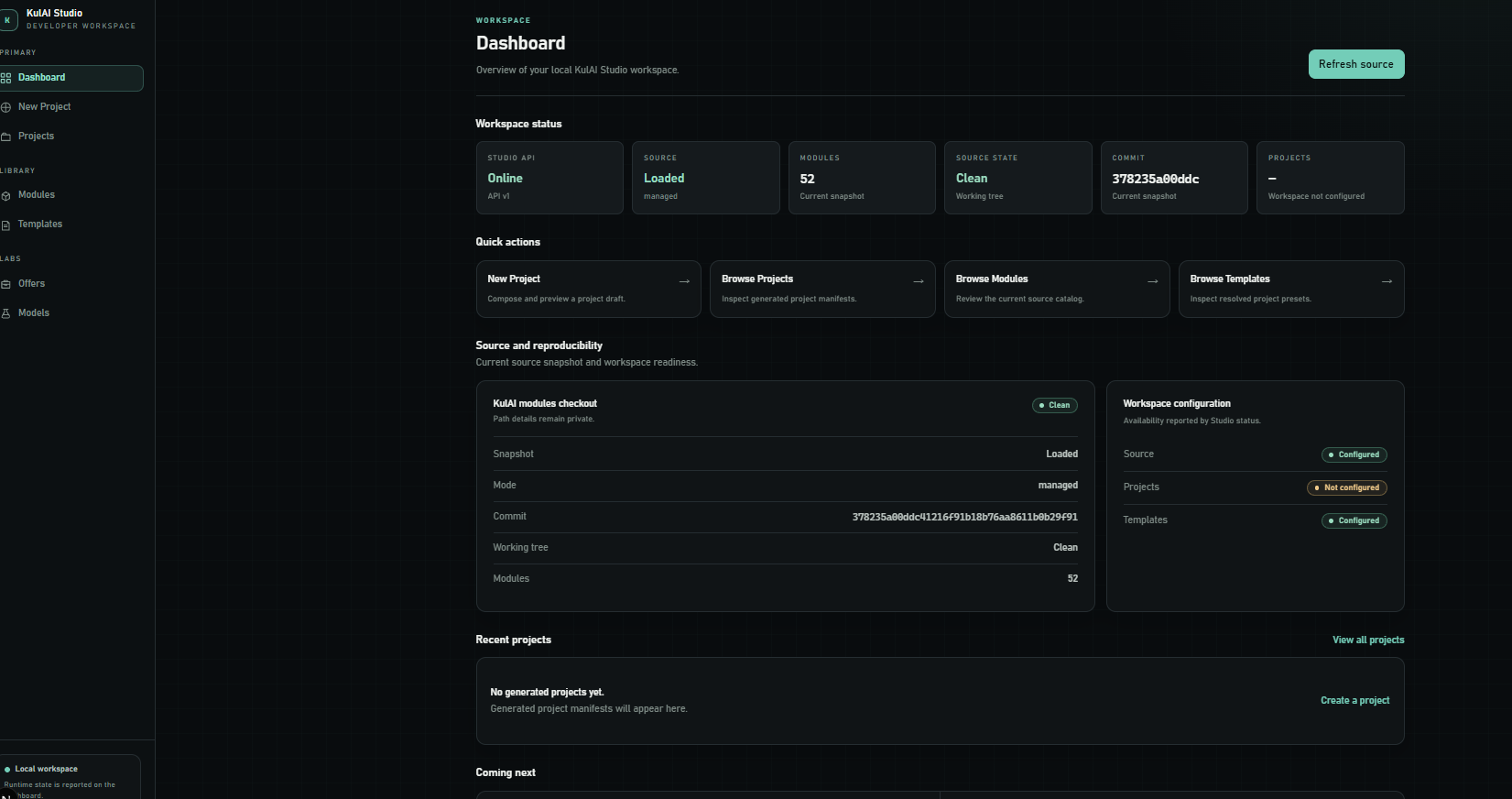Viewport: 1512px width, 799px height.
Task: Click the Projects not configured status card
Action: point(1331,178)
